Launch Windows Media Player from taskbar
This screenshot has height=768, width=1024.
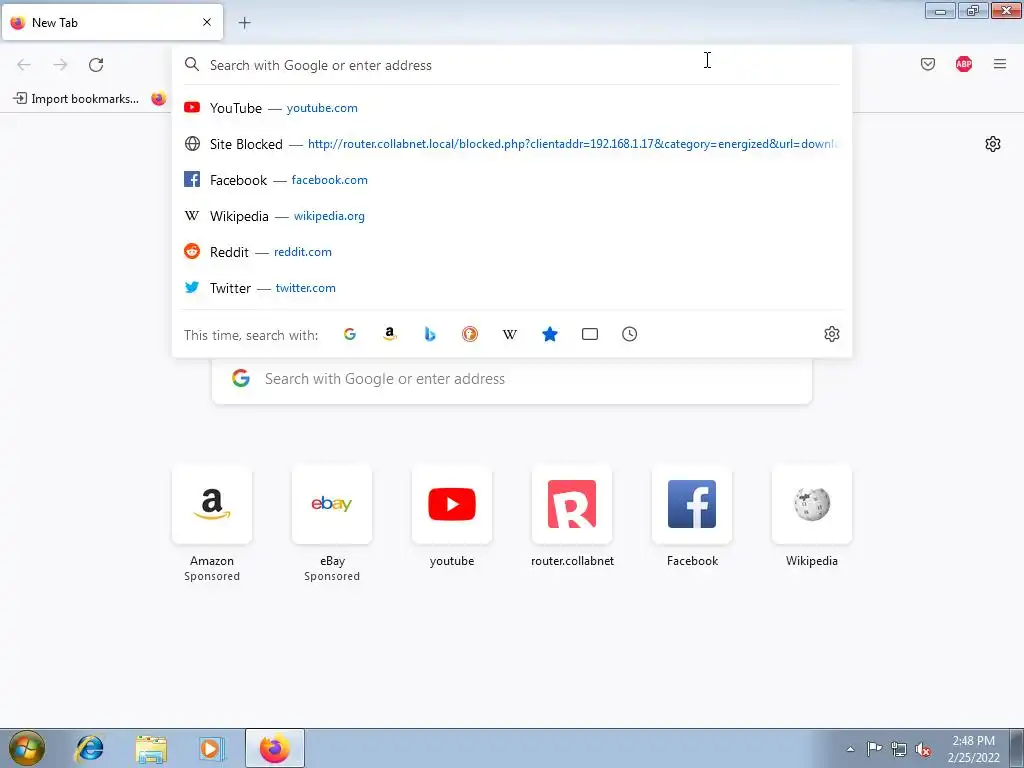pos(212,748)
